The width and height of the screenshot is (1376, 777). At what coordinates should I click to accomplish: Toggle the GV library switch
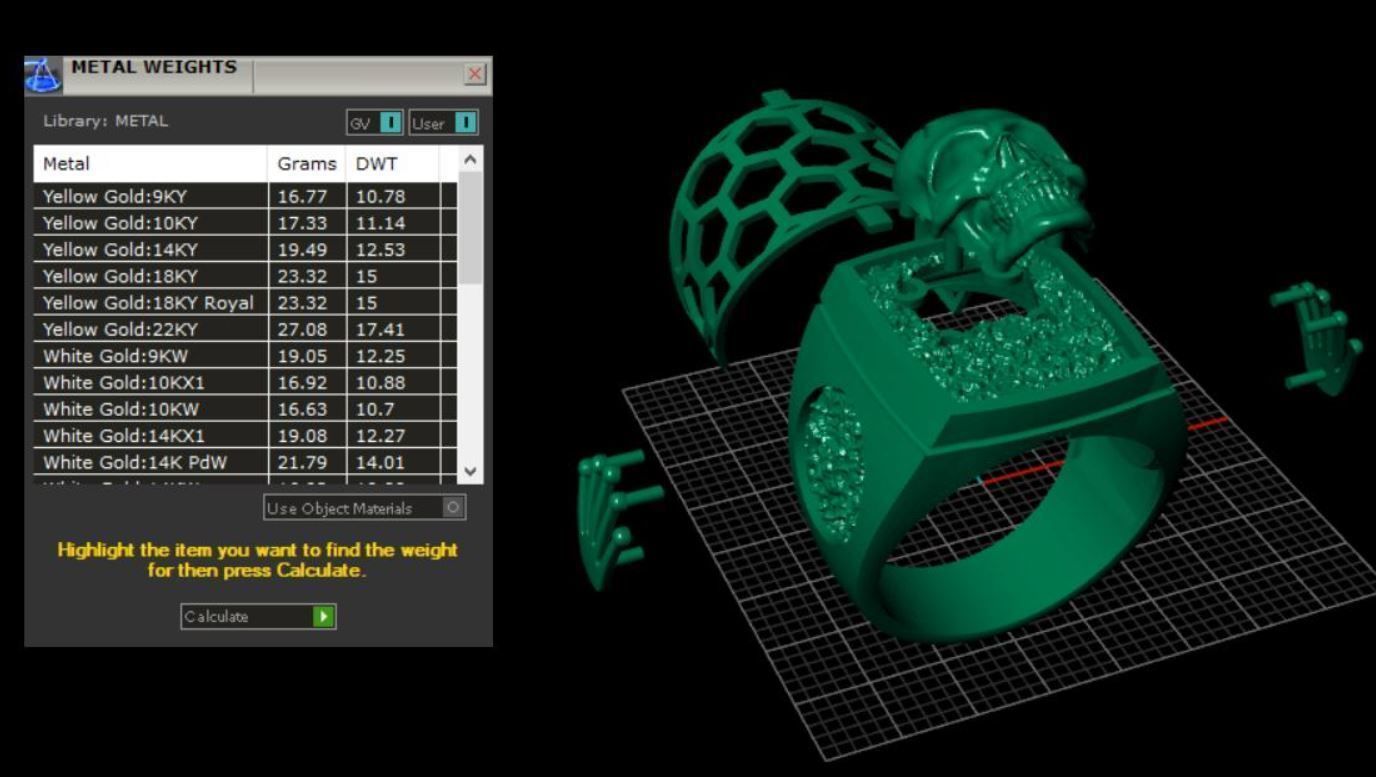[375, 123]
